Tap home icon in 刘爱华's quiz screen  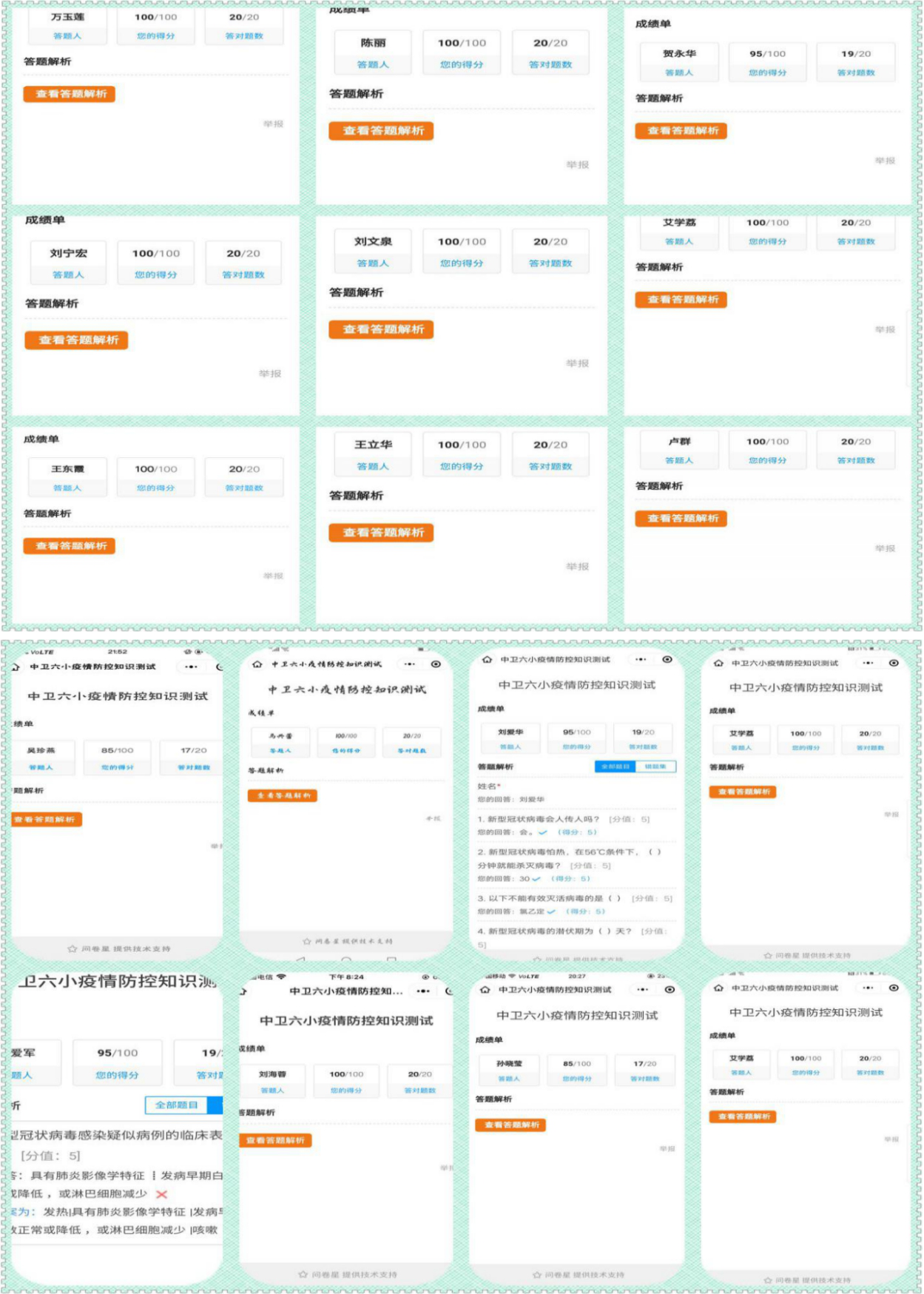tap(487, 659)
